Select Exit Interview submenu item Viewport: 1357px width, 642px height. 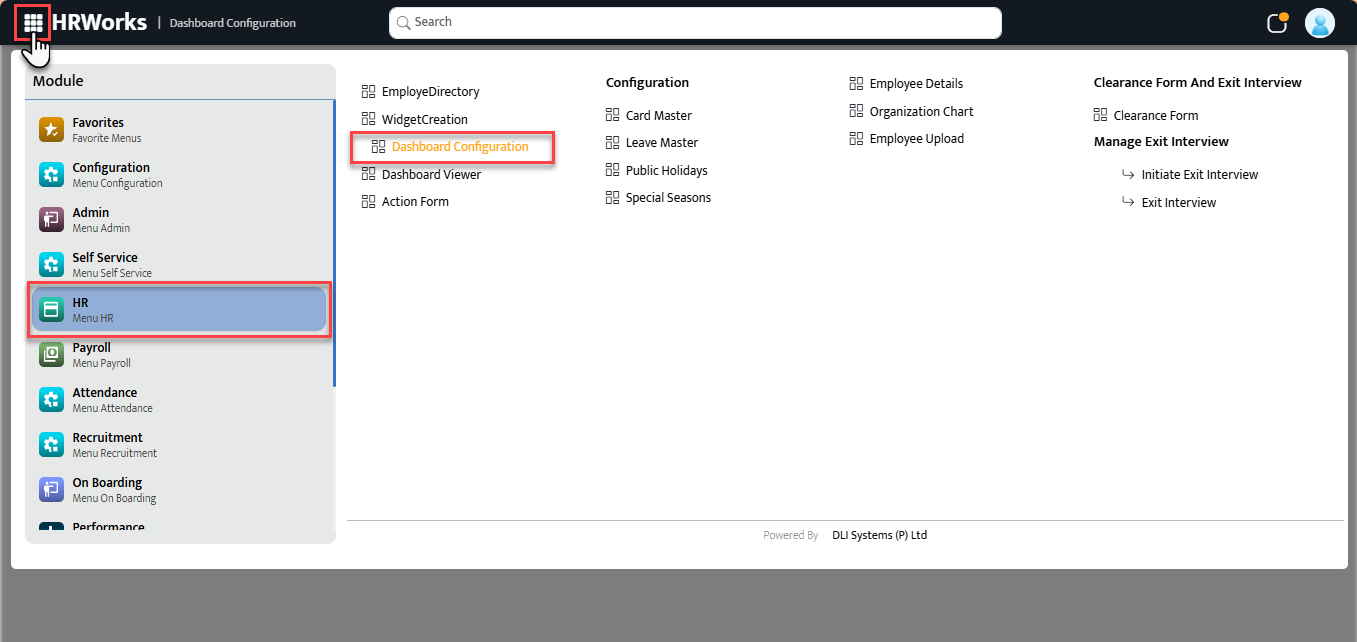click(1178, 203)
